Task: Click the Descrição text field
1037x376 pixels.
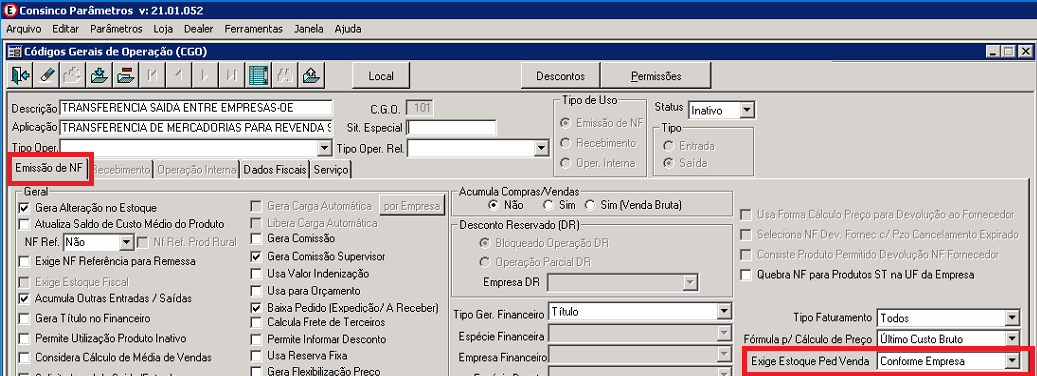Action: (196, 108)
